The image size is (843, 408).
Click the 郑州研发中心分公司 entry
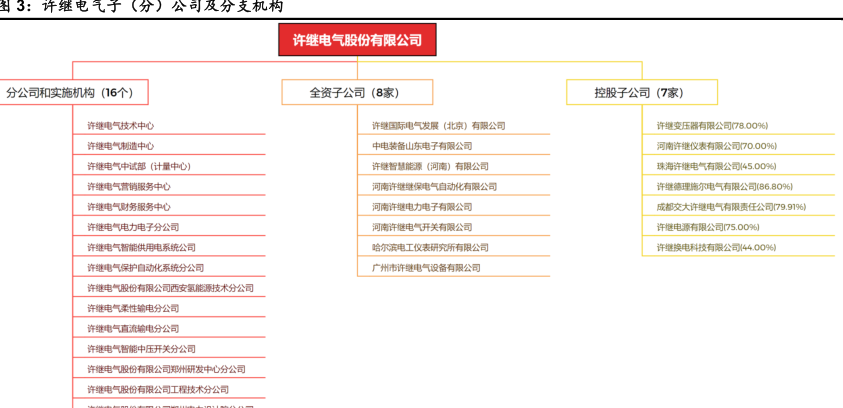167,369
